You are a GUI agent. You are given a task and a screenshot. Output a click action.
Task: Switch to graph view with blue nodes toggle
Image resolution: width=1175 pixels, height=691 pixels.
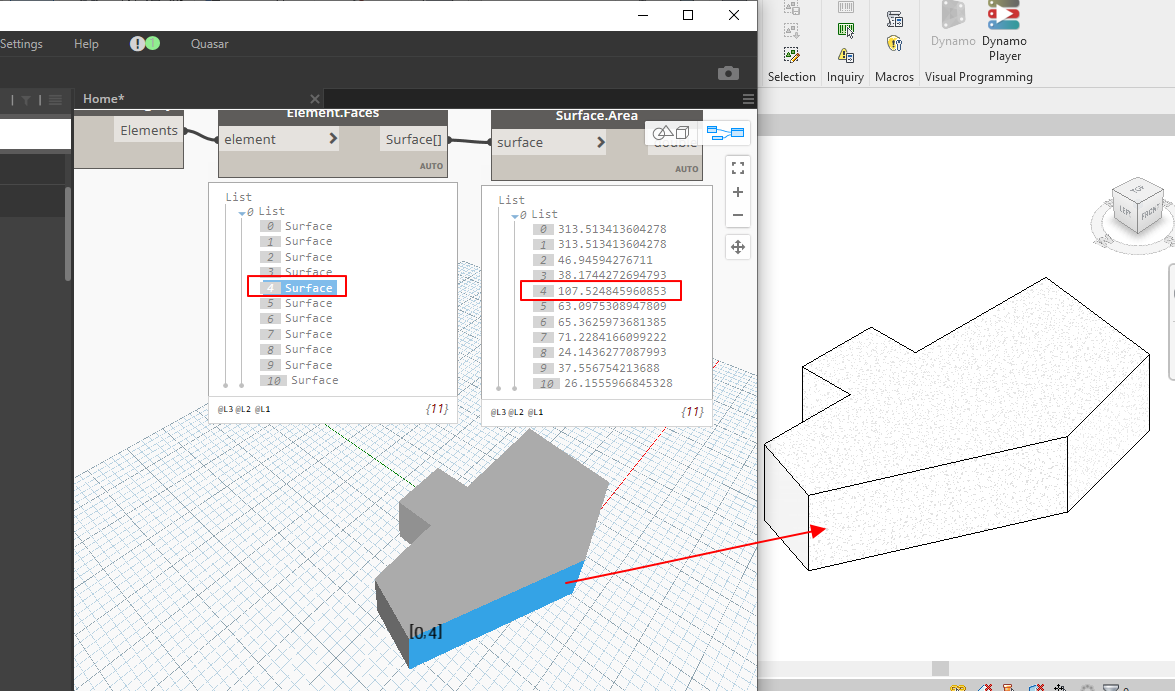click(x=727, y=132)
